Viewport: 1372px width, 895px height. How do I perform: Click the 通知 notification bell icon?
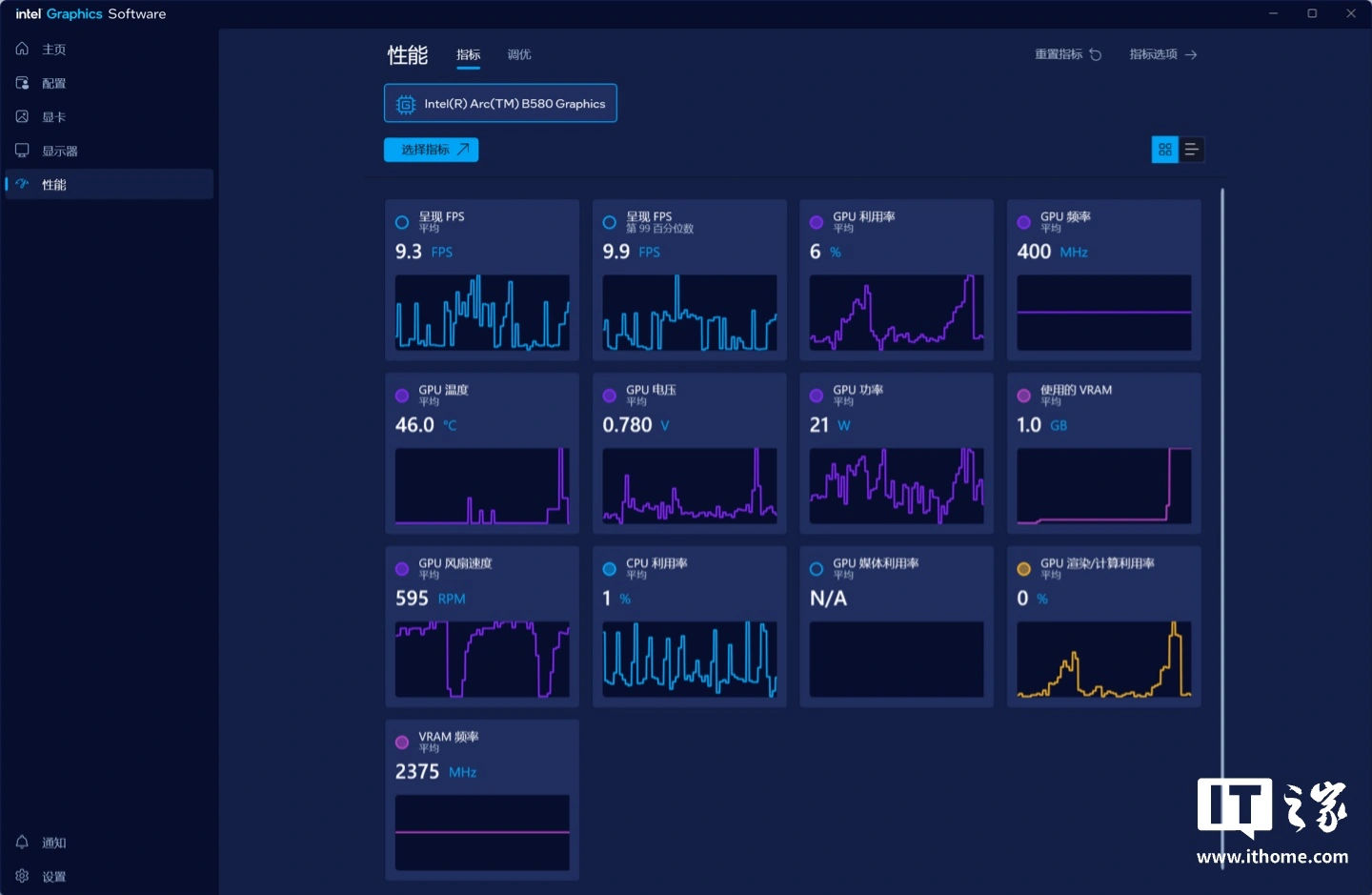coord(22,843)
